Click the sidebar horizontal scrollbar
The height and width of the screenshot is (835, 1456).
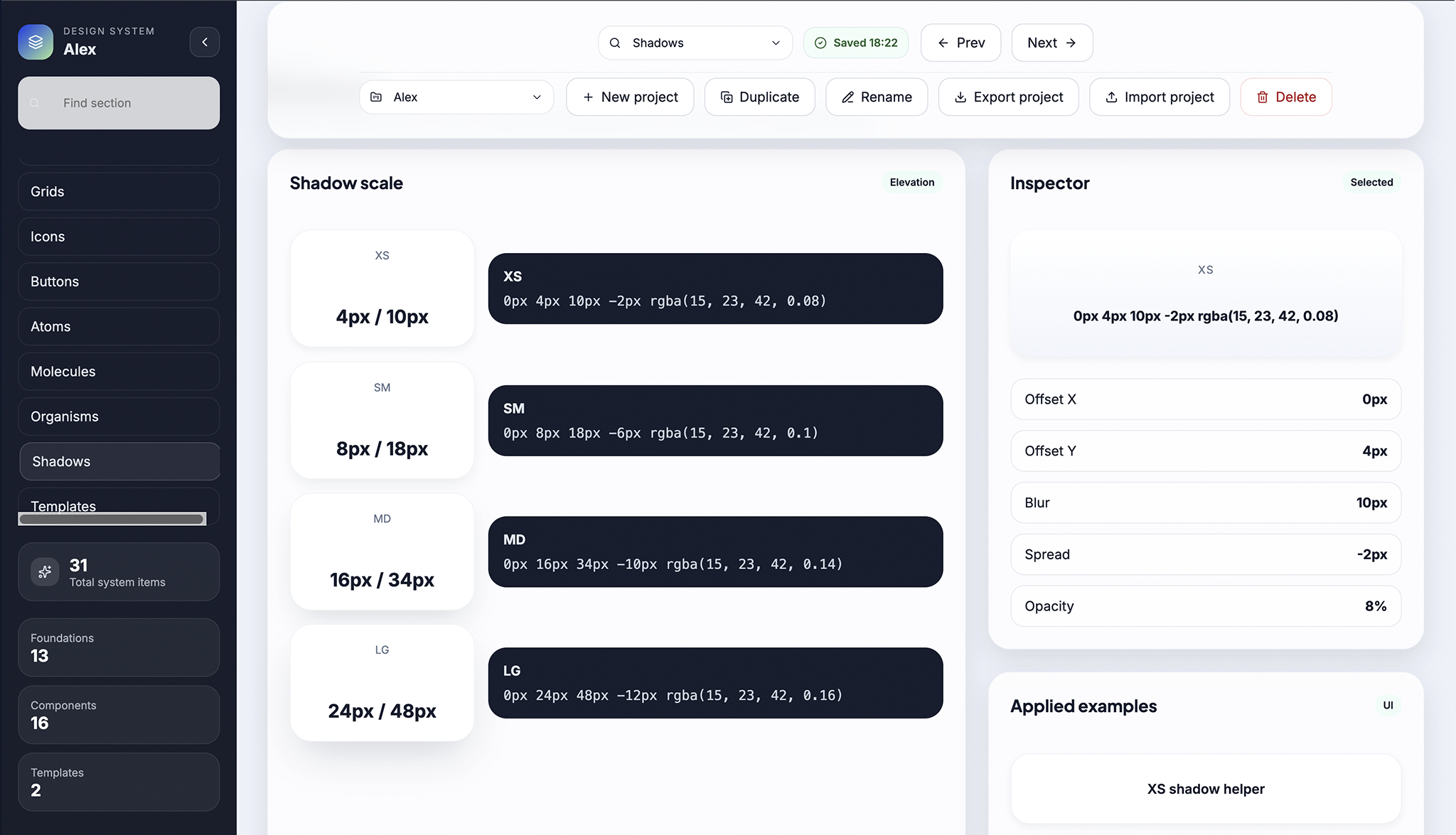click(112, 519)
